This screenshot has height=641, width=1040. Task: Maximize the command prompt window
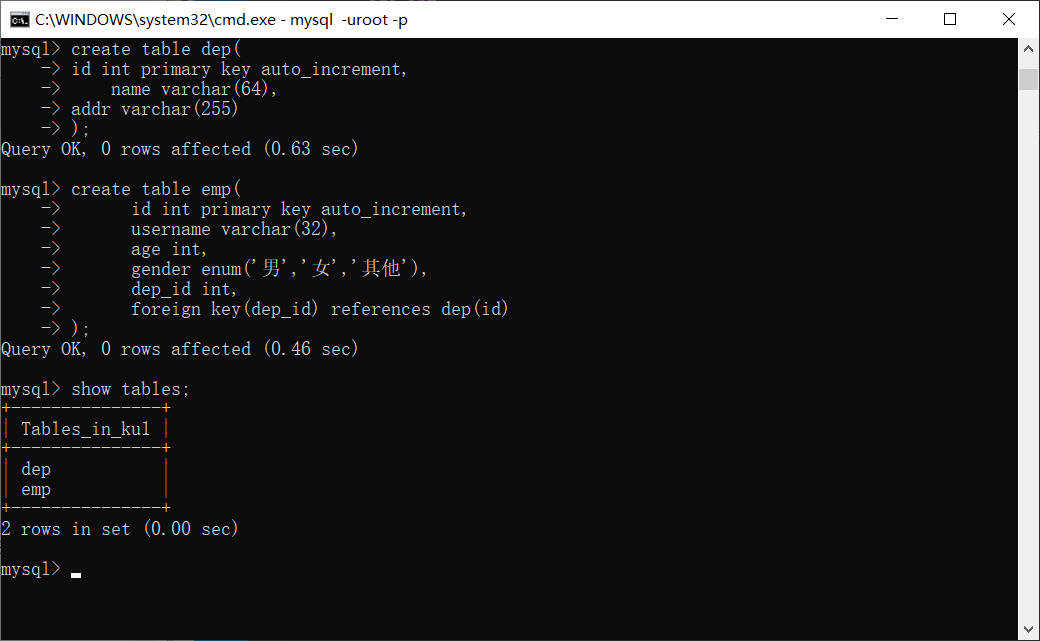(950, 19)
